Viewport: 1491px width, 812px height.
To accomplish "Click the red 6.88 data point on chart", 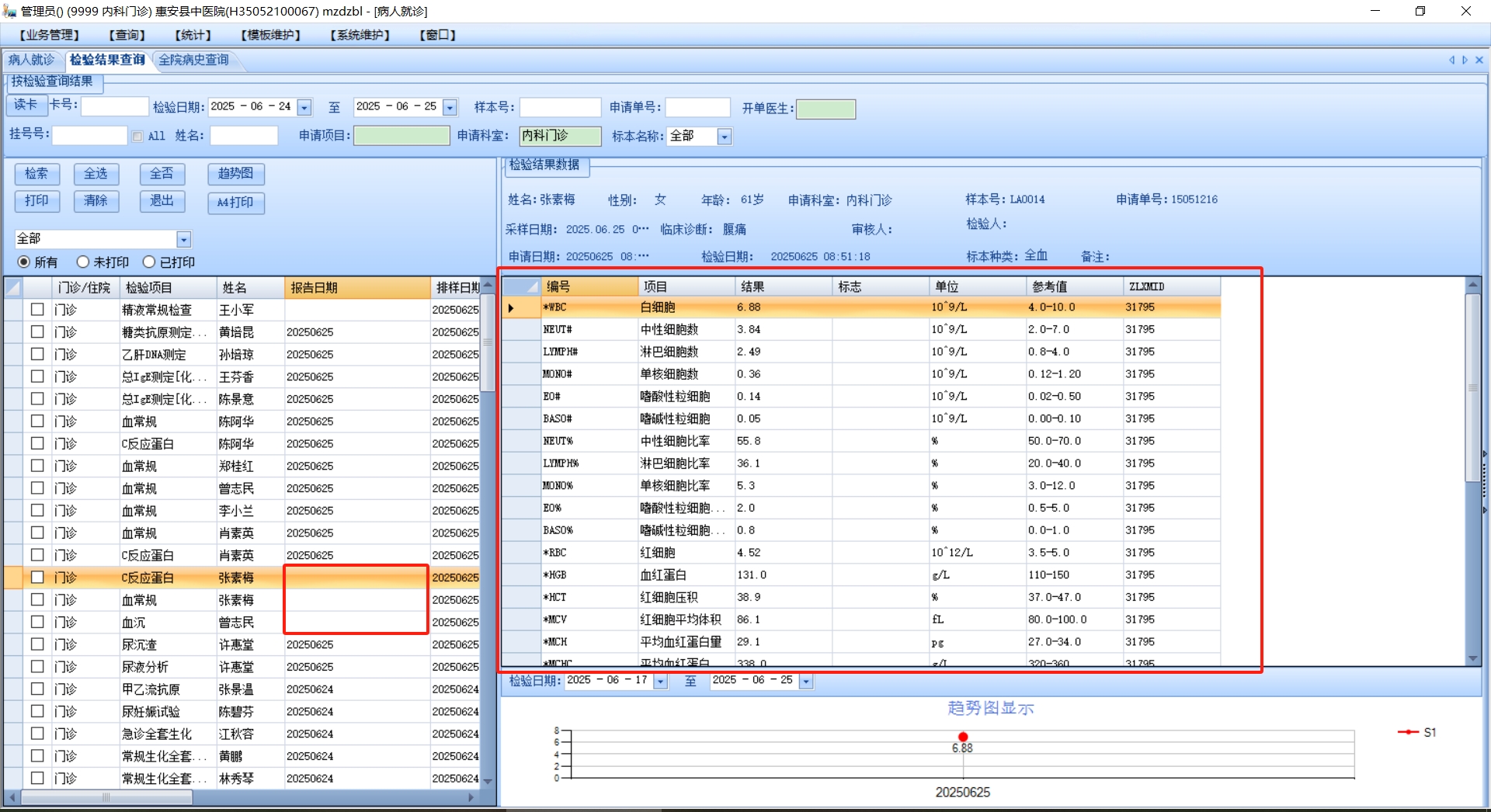I will tap(963, 737).
